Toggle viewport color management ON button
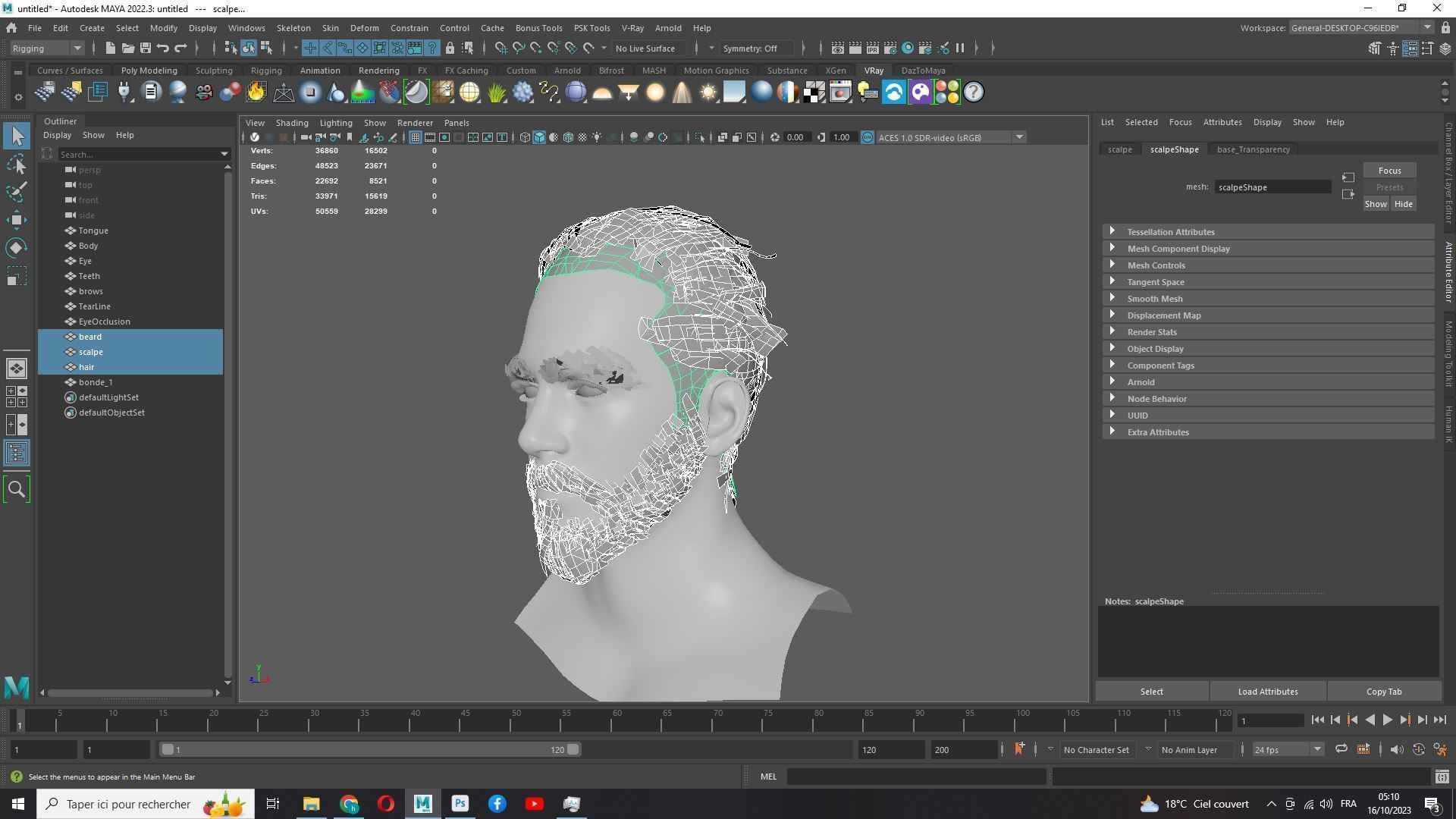 868,137
